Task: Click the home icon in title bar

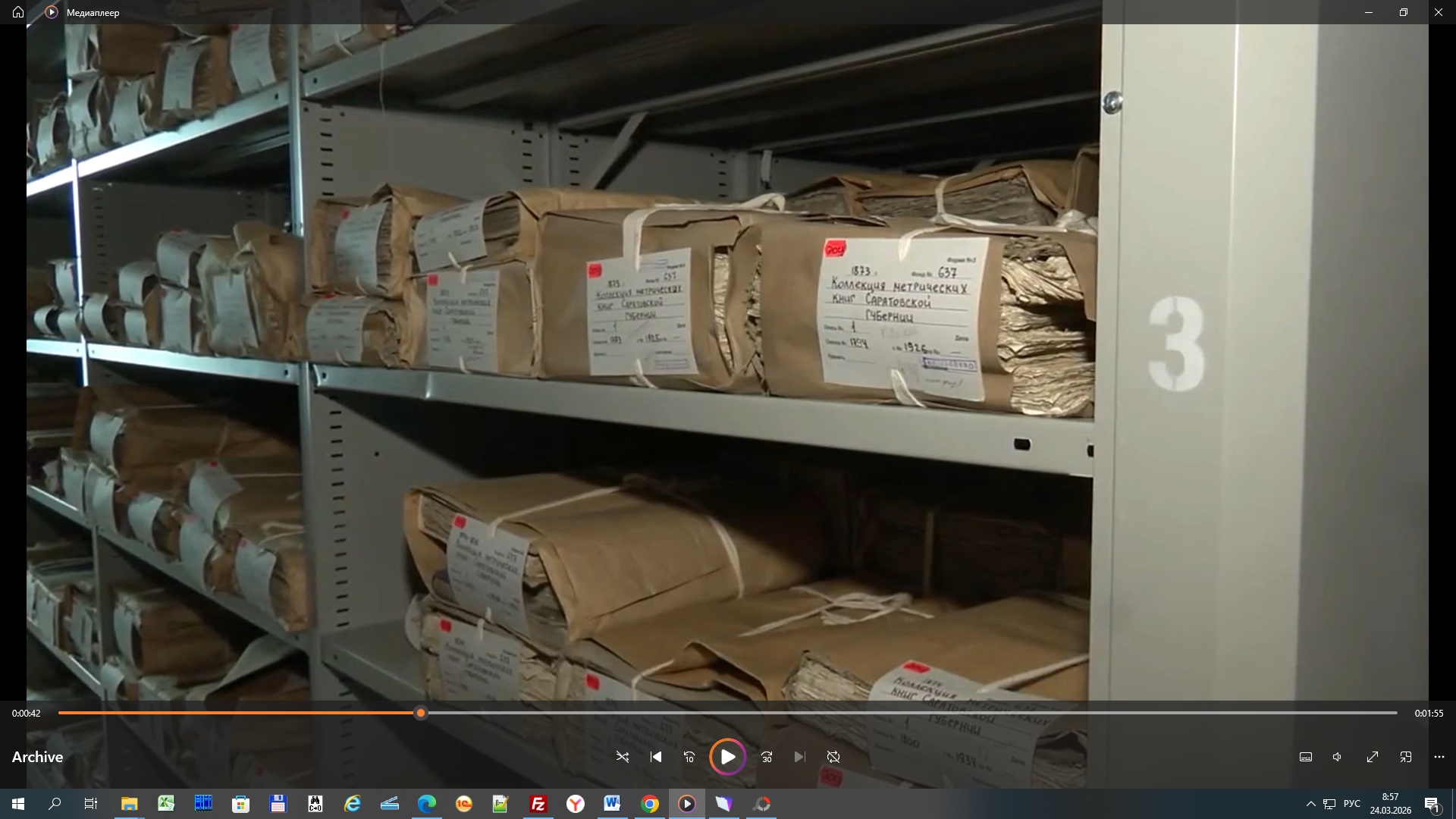Action: 18,12
